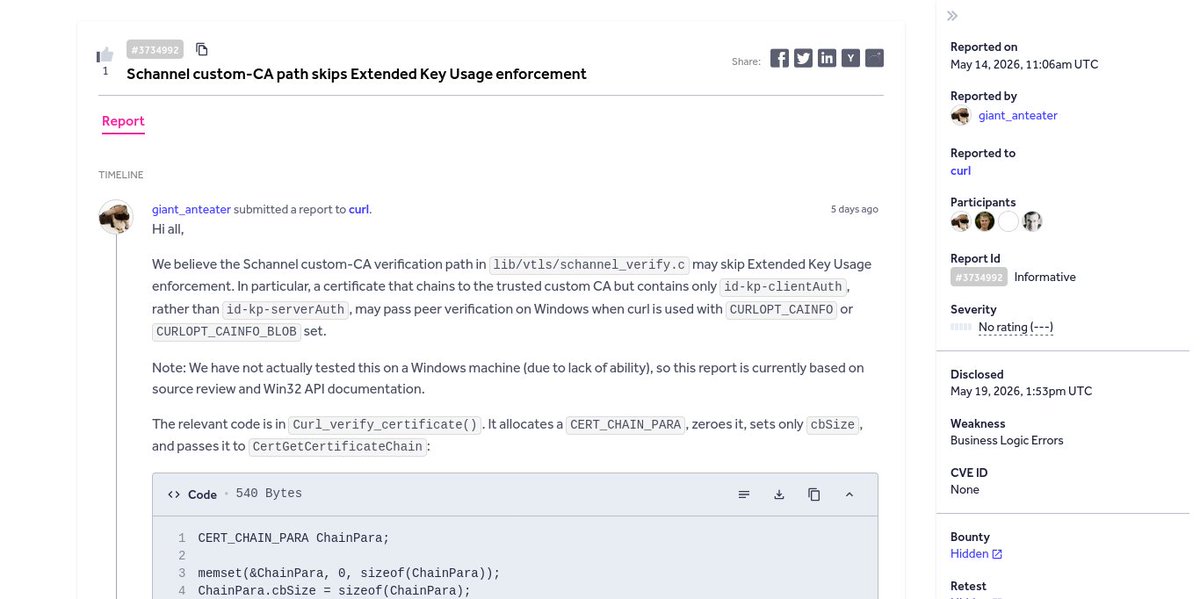The image size is (1200, 599).
Task: Click the TIMELINE heading
Action: point(121,175)
